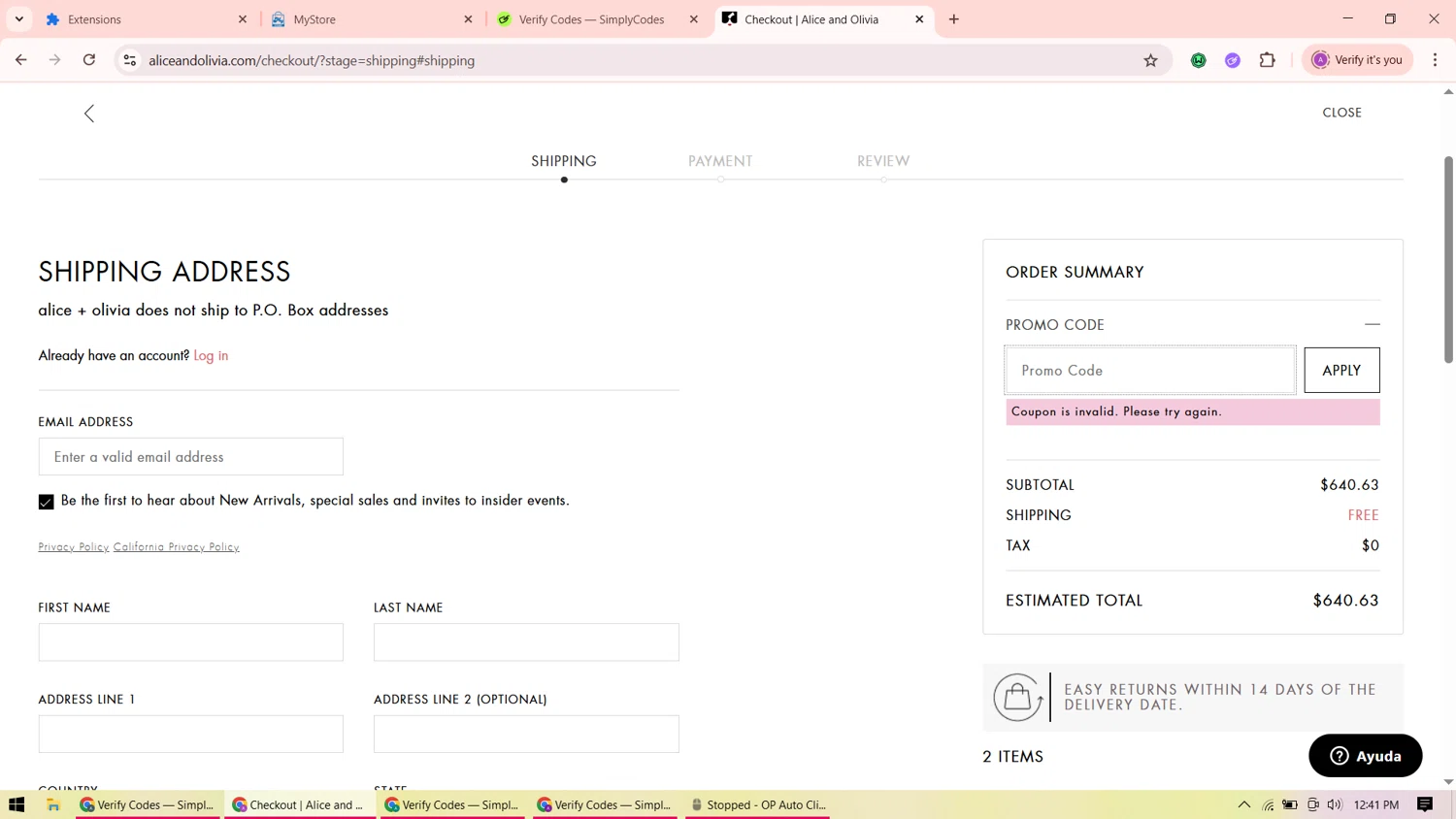Screen dimensions: 1456x819
Task: Click the First Name input field
Action: [191, 642]
